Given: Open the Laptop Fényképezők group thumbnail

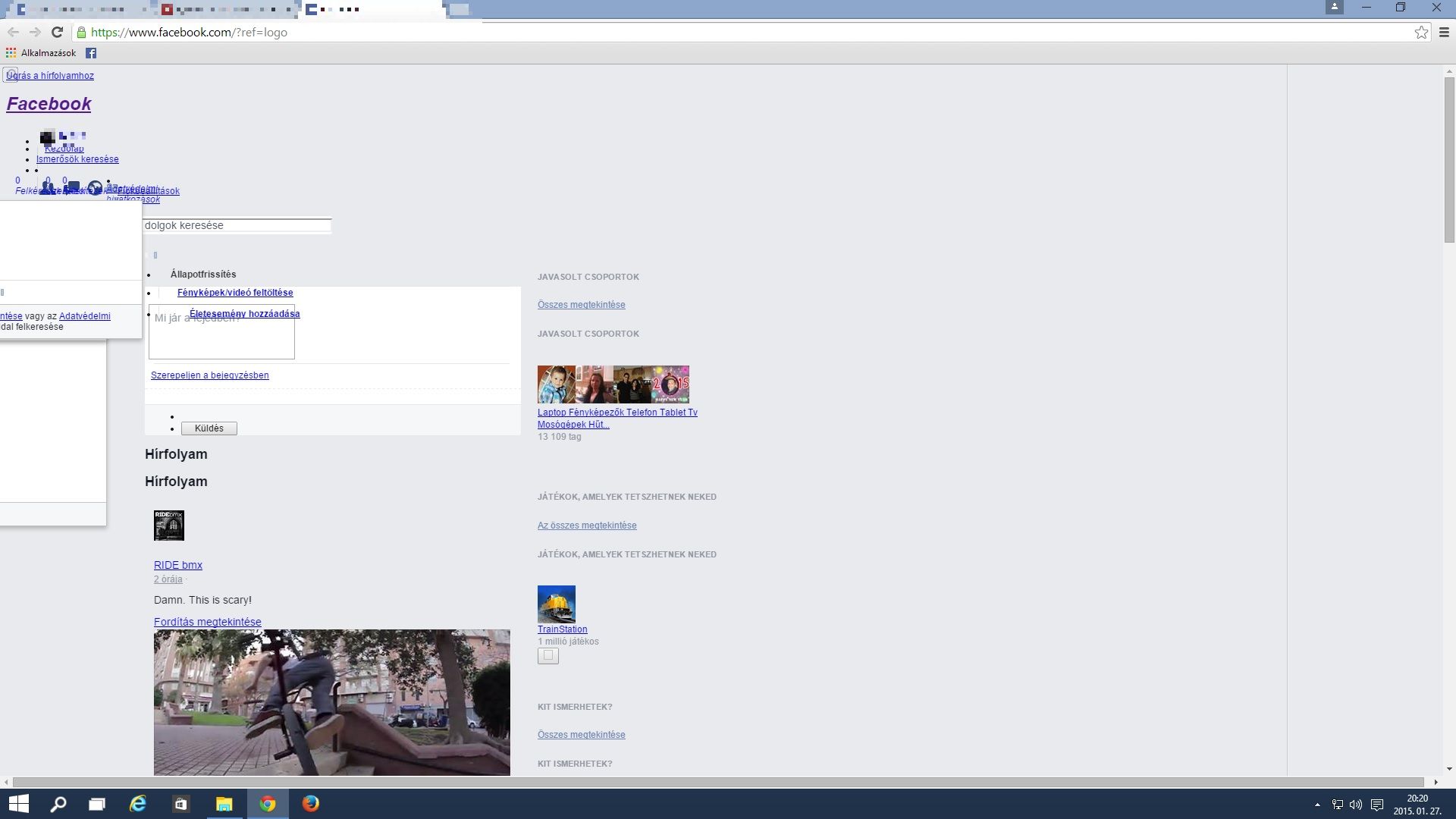Looking at the screenshot, I should [x=613, y=384].
